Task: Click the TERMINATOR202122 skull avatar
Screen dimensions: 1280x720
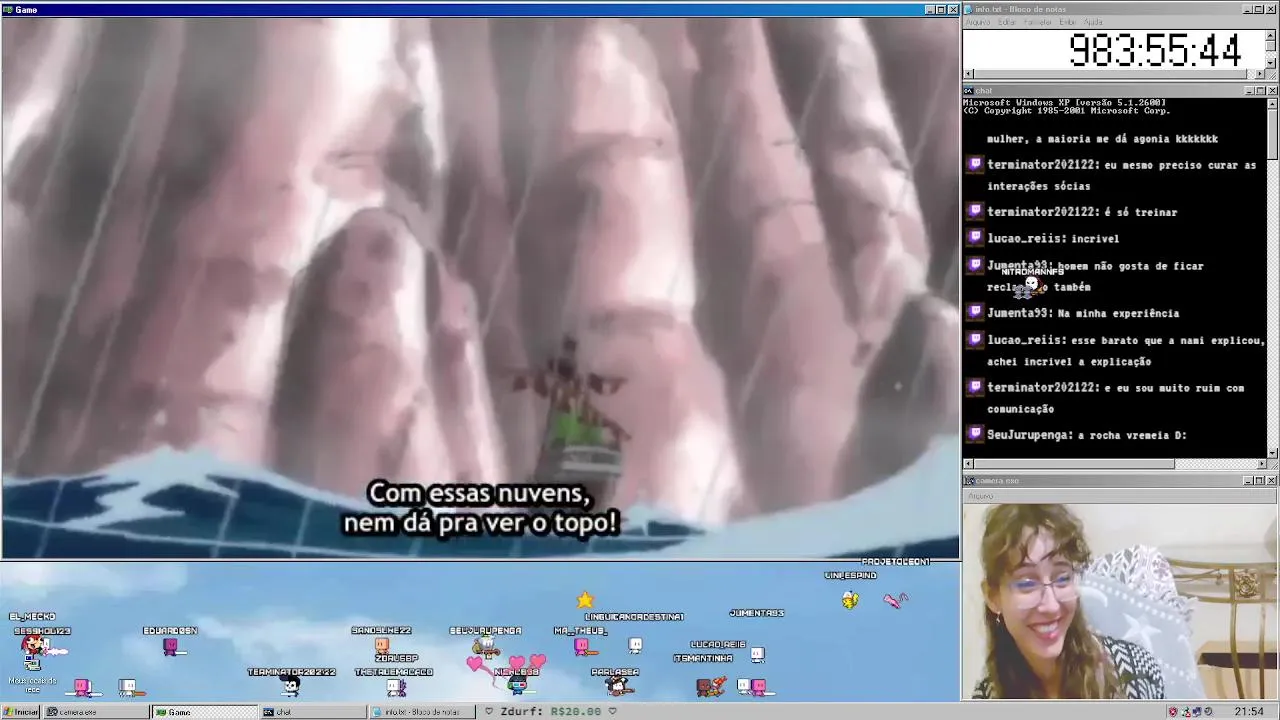Action: click(290, 686)
